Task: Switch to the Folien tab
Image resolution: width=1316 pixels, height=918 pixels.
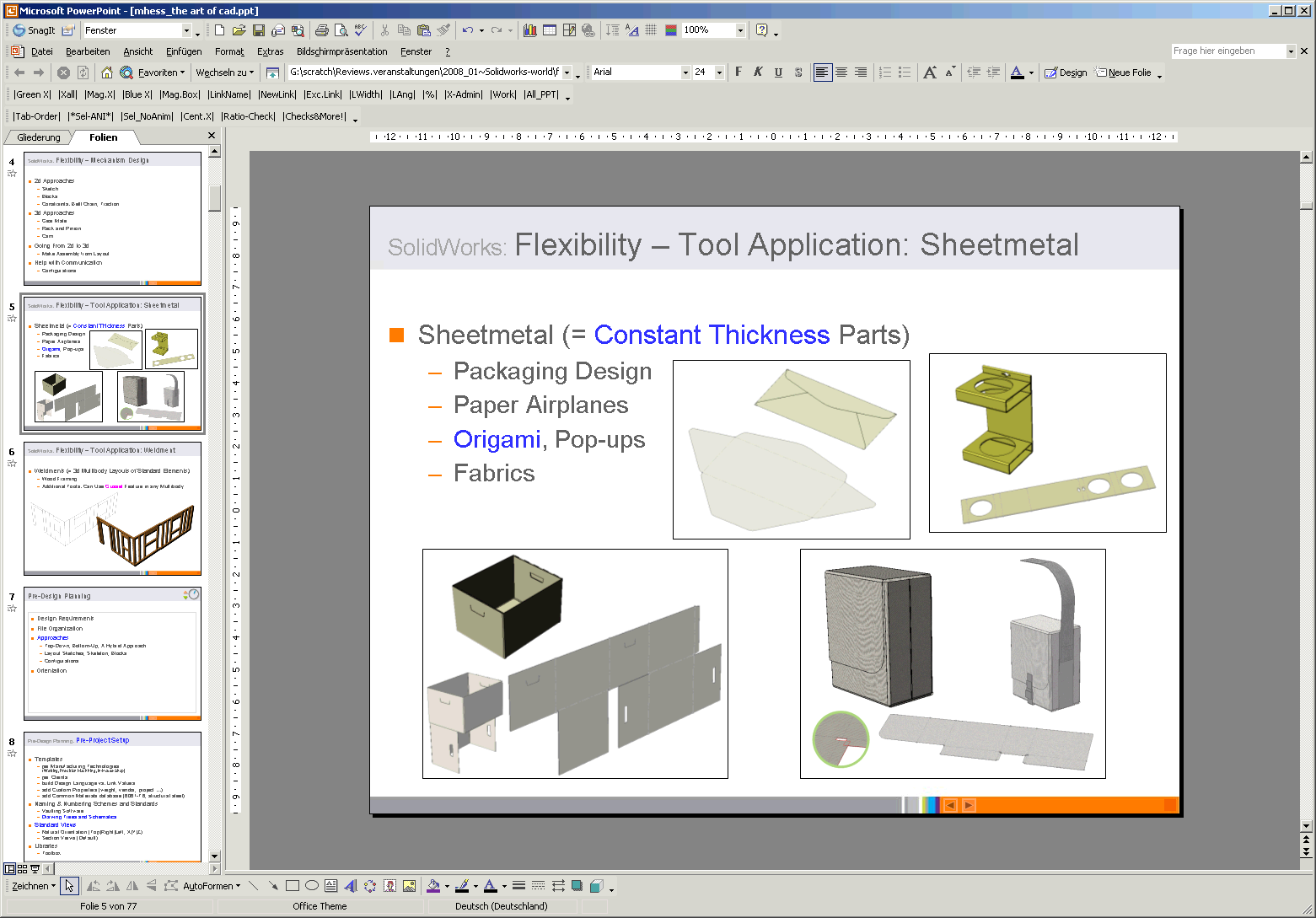Action: tap(104, 137)
